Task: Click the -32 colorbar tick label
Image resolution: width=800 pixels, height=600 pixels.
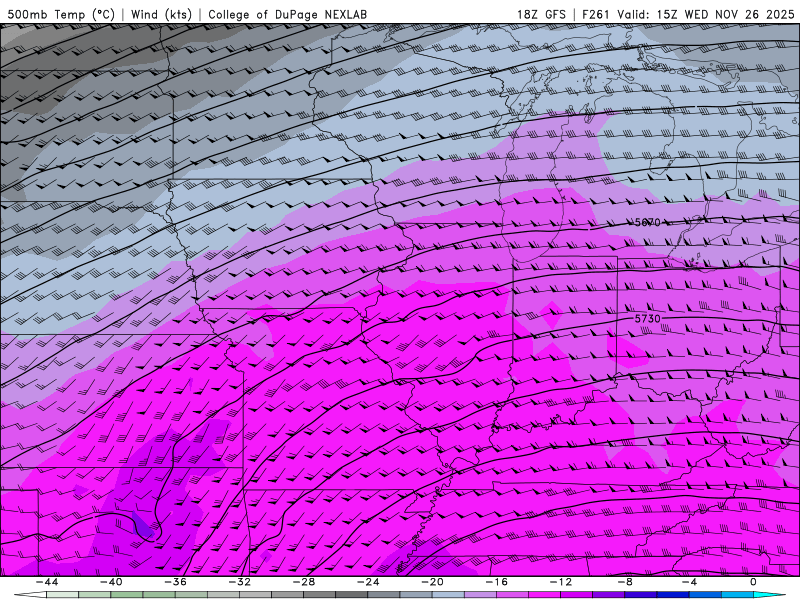Action: (239, 582)
